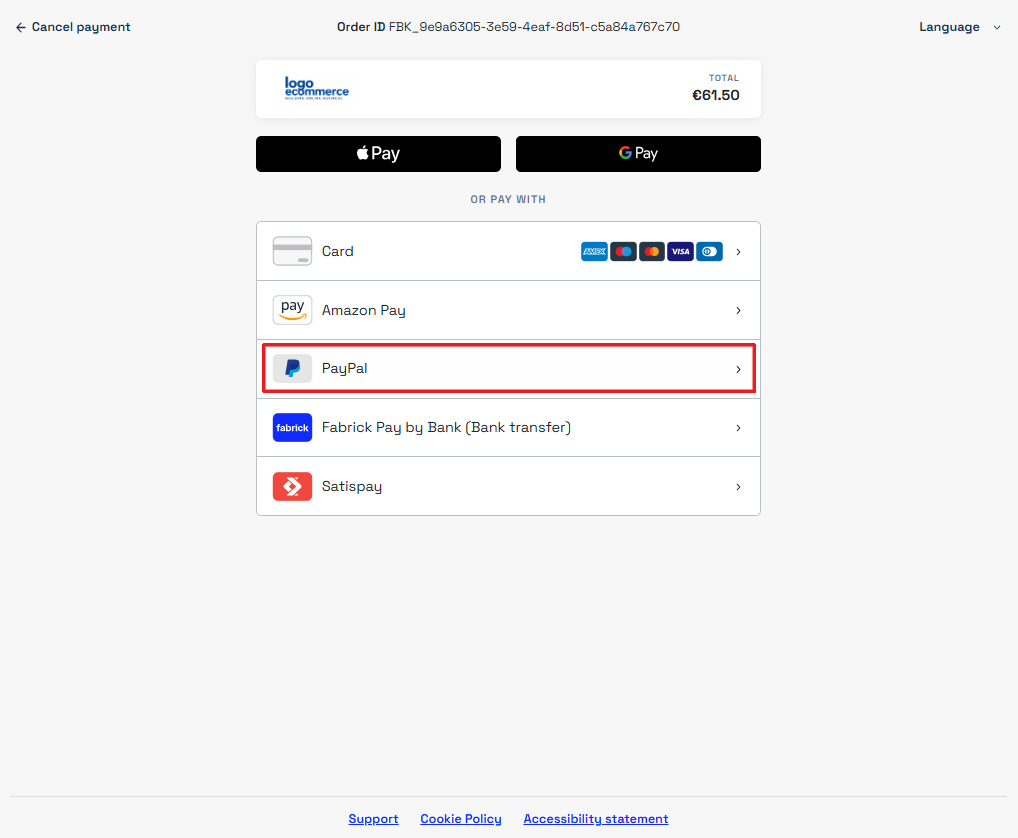Click the logo ecommerce merchant logo
Viewport: 1018px width, 838px height.
[317, 88]
